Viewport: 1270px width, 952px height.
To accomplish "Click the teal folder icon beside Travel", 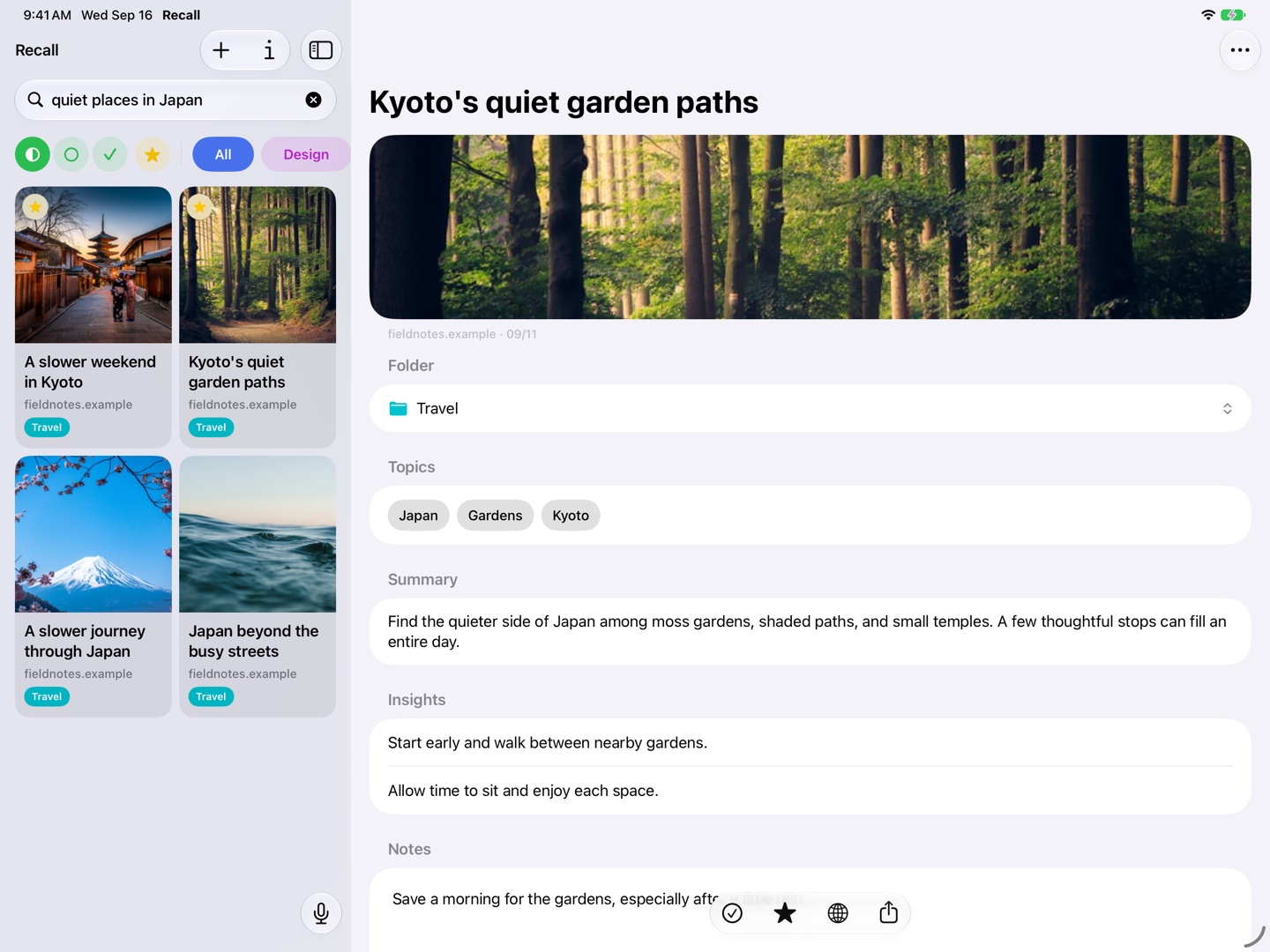I will pos(399,408).
